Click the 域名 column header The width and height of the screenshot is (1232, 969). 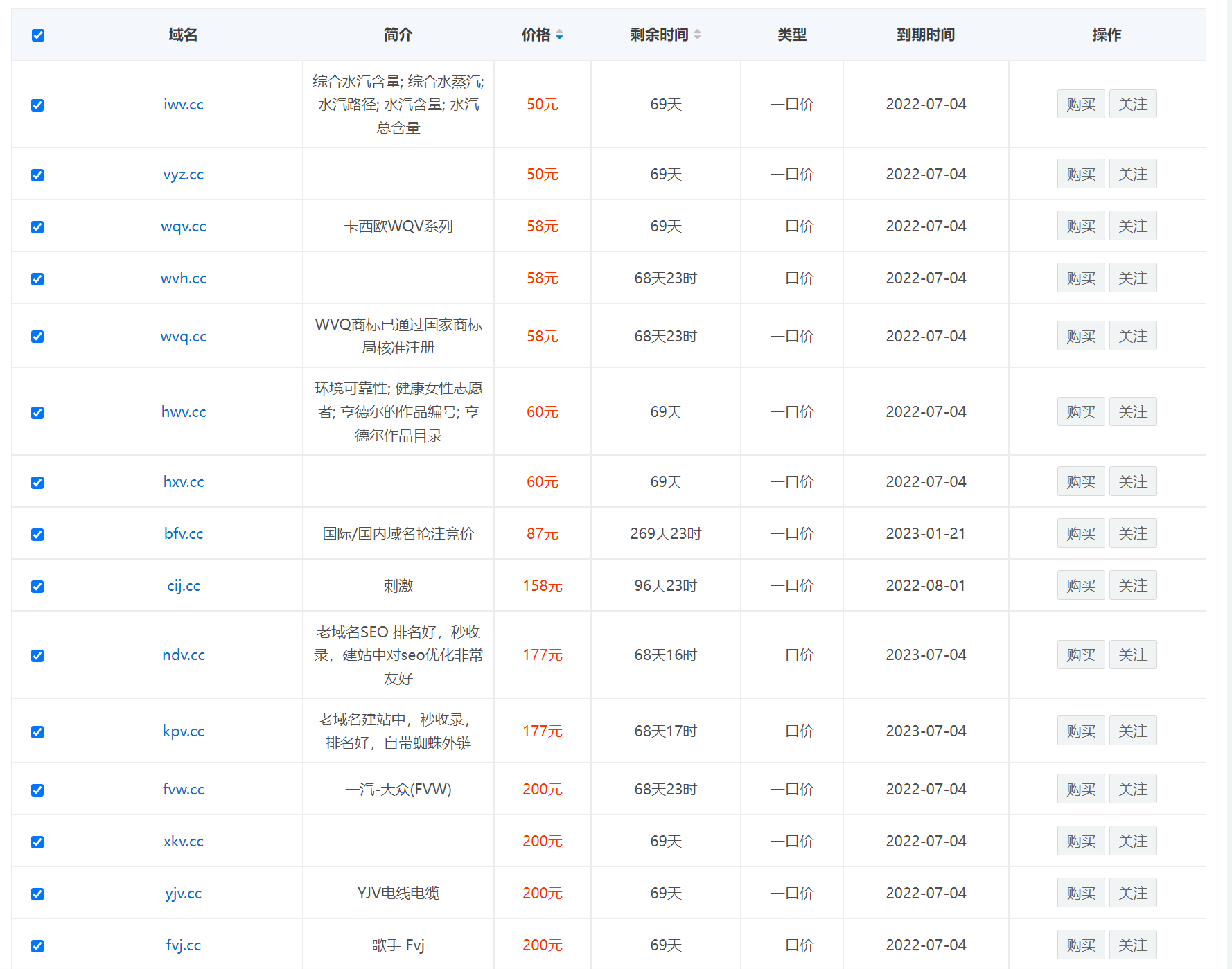(183, 35)
